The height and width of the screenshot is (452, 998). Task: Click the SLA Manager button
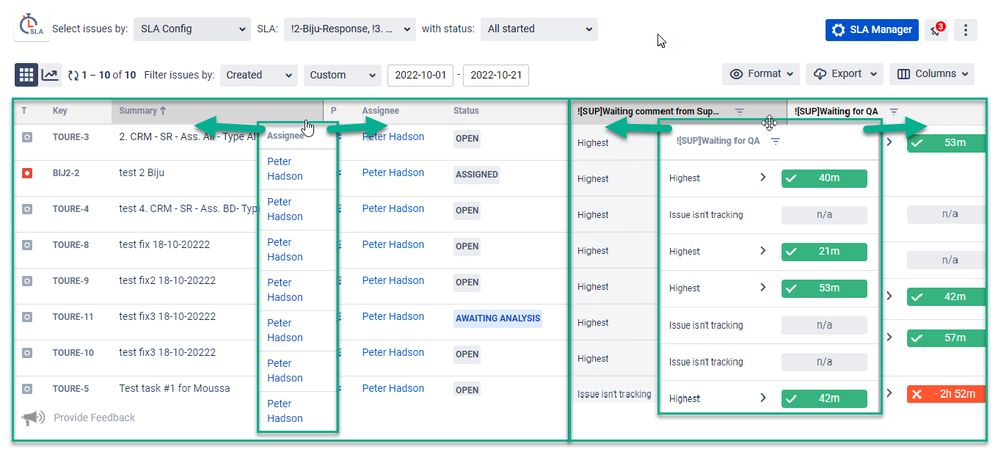coord(872,29)
